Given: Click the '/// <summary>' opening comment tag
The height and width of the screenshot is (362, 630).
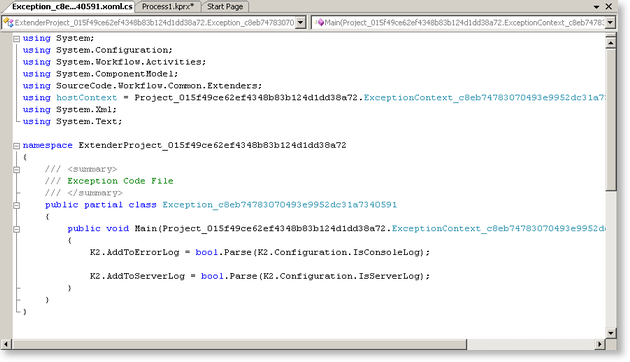Looking at the screenshot, I should [81, 169].
